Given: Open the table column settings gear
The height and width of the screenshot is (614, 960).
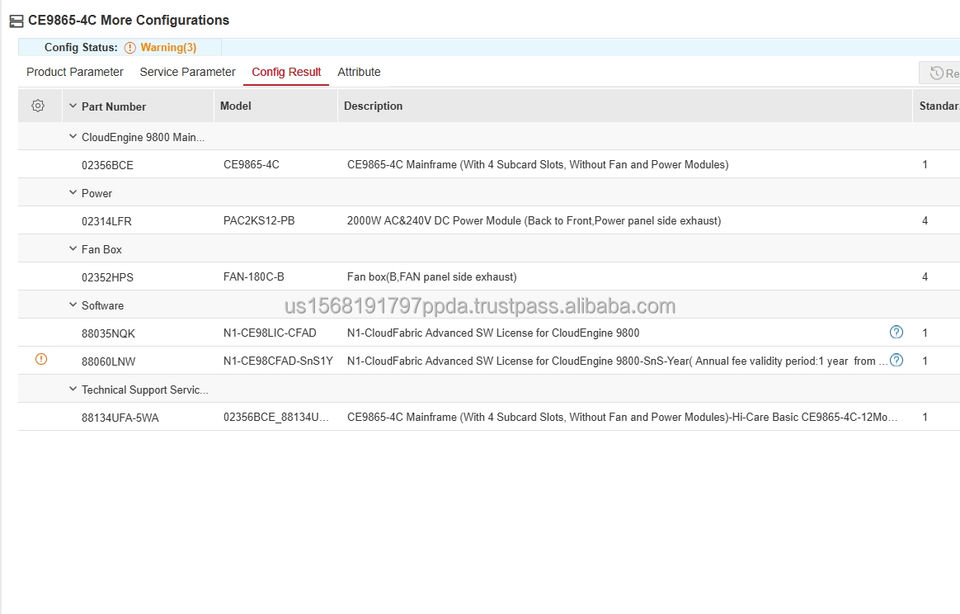Looking at the screenshot, I should [37, 106].
